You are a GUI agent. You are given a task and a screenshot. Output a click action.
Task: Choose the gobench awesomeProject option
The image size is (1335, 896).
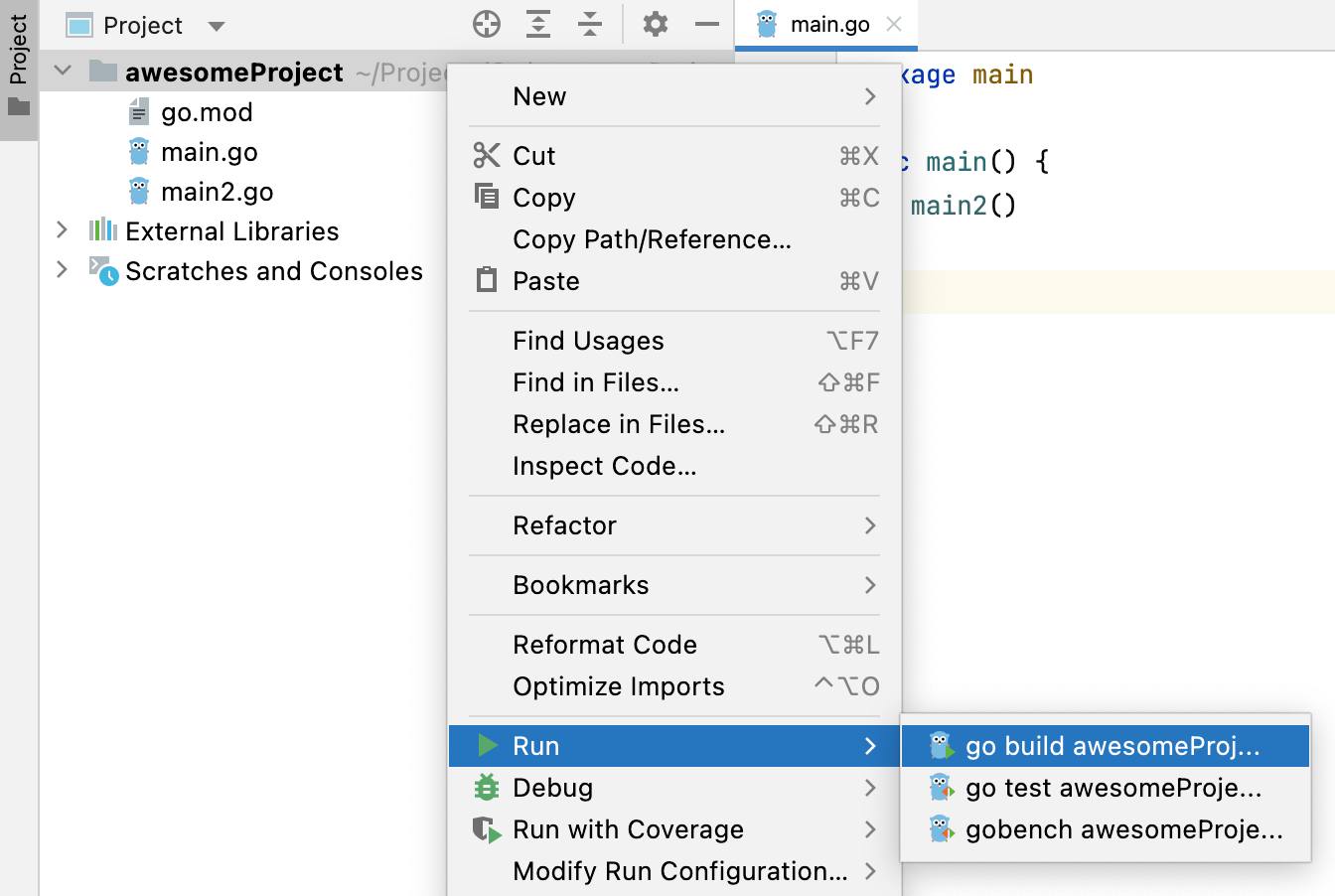pyautogui.click(x=1122, y=829)
